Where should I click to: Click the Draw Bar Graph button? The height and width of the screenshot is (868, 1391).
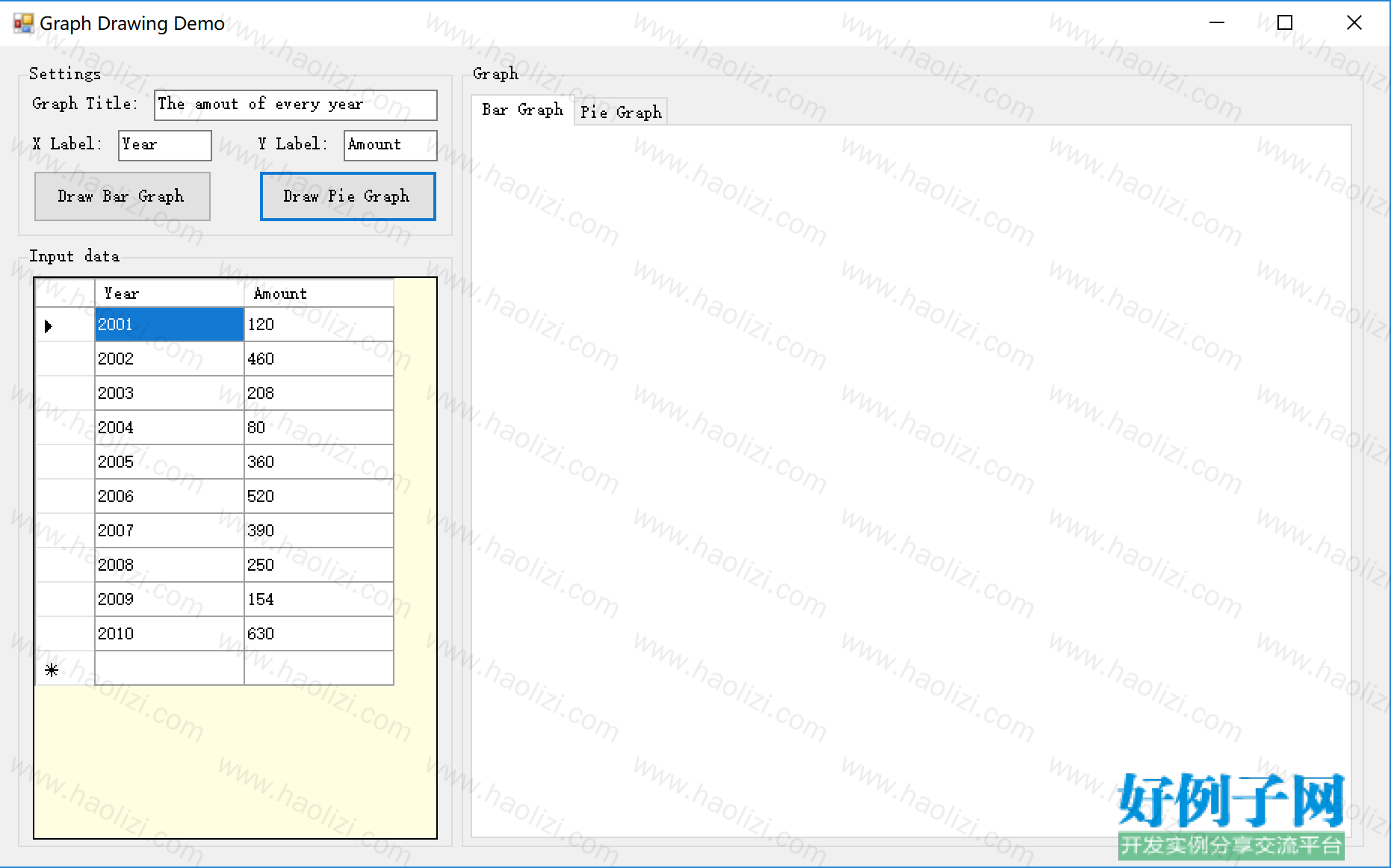pos(123,196)
